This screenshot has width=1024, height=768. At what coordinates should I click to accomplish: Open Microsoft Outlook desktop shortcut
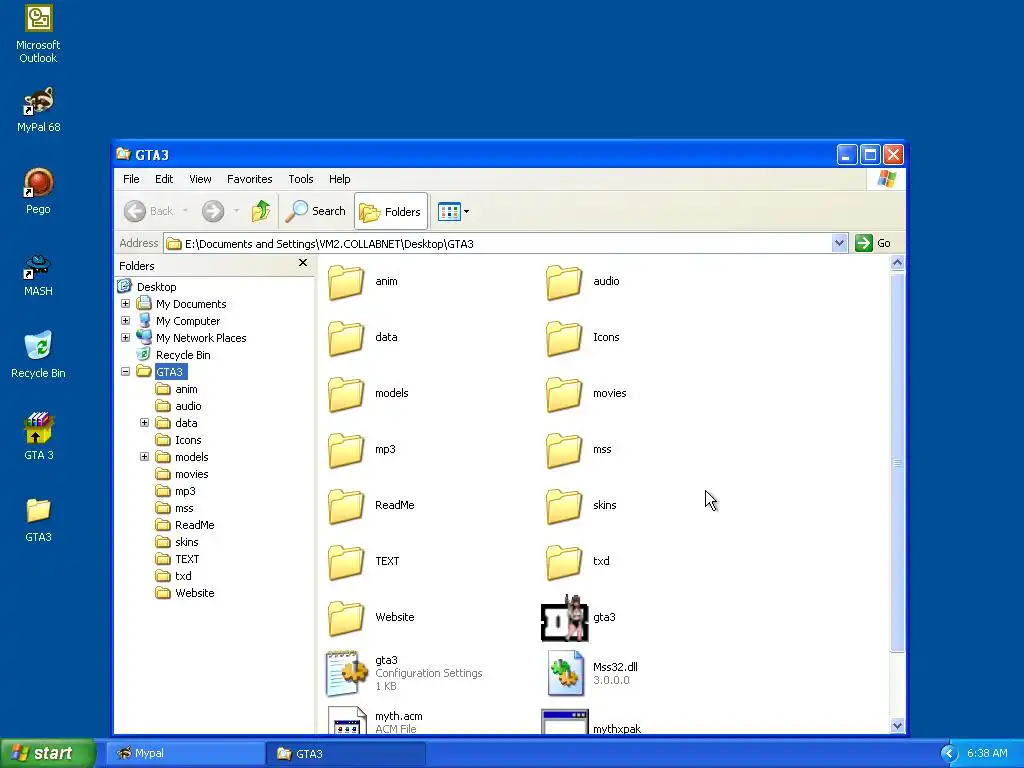(x=38, y=34)
